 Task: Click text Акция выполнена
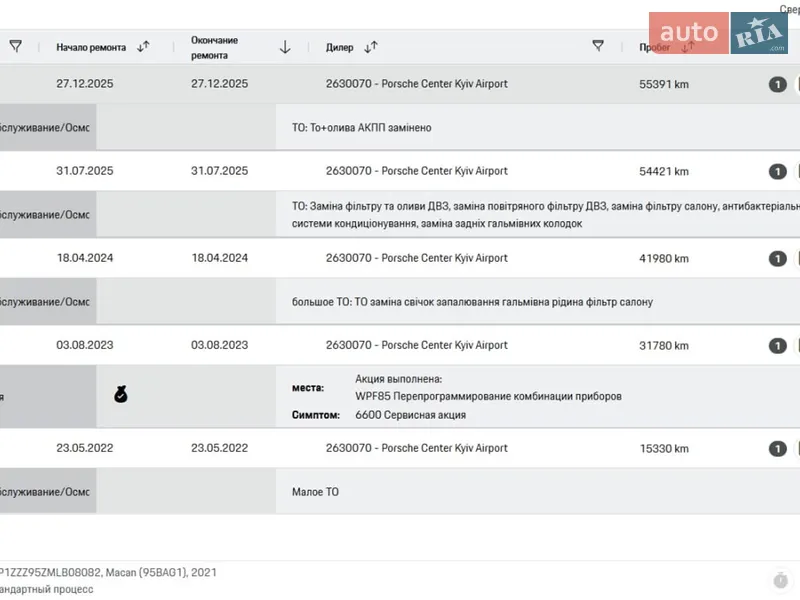click(x=398, y=379)
